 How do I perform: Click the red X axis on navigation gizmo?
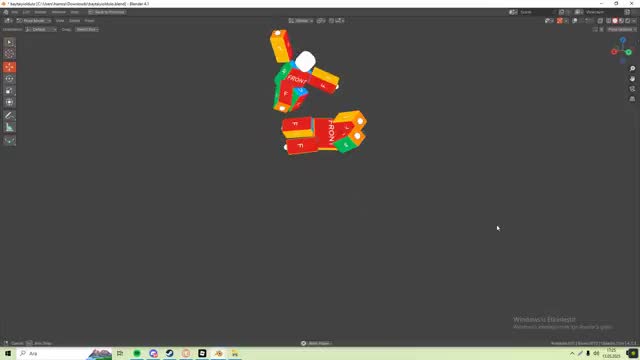tap(614, 52)
